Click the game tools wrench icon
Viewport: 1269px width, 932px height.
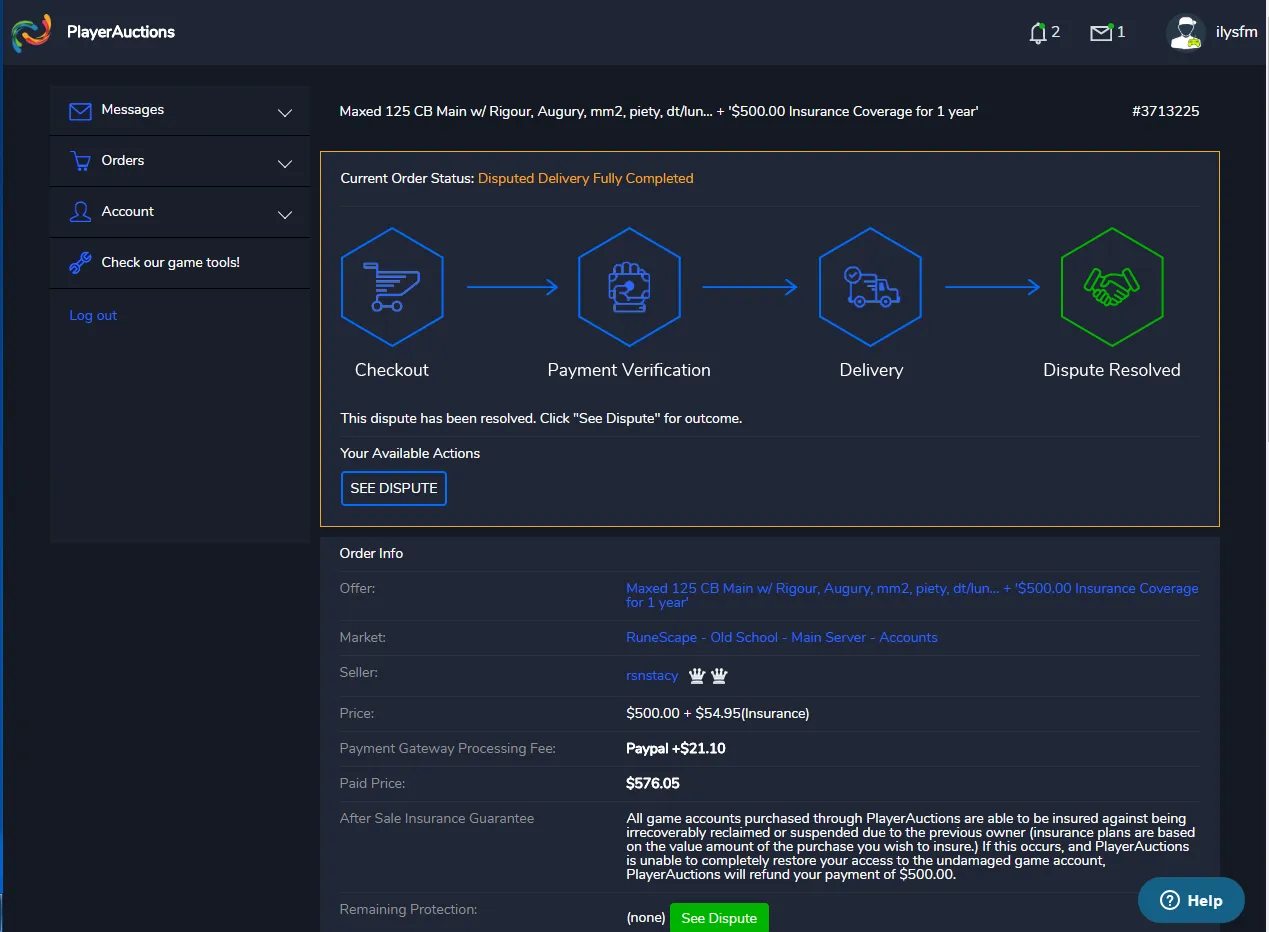(80, 263)
